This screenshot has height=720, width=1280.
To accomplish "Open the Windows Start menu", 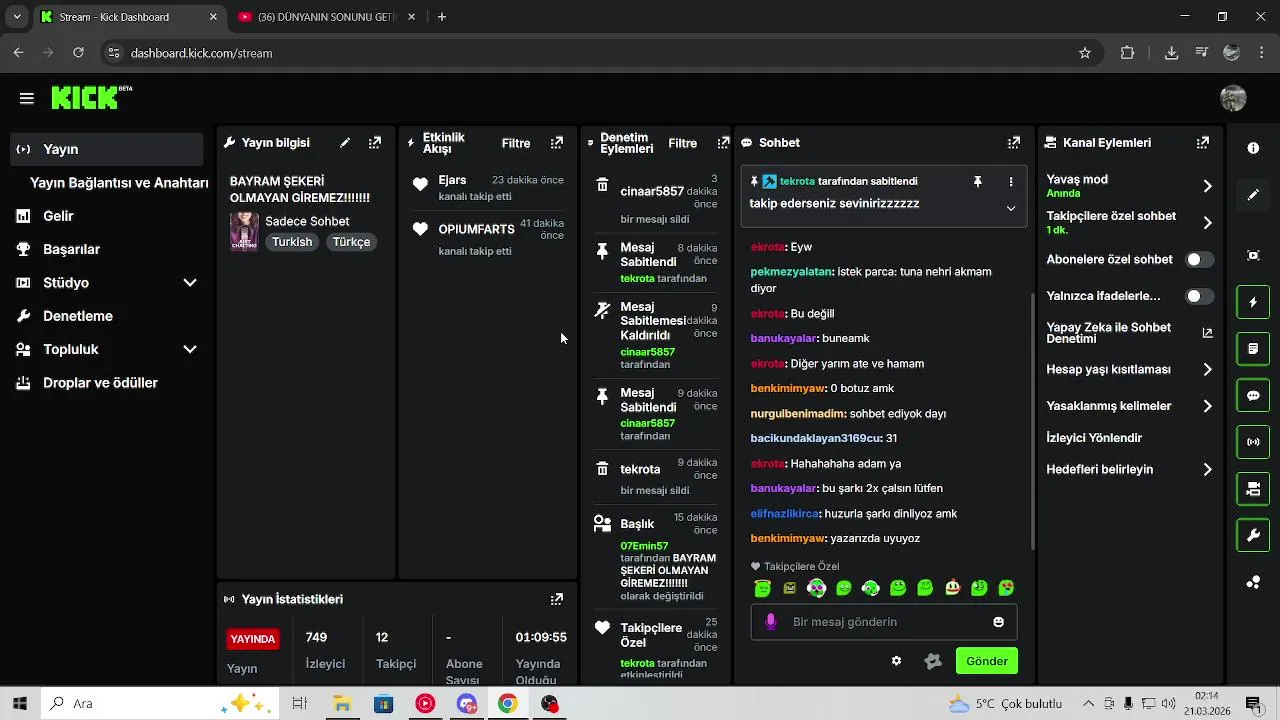I will click(19, 704).
